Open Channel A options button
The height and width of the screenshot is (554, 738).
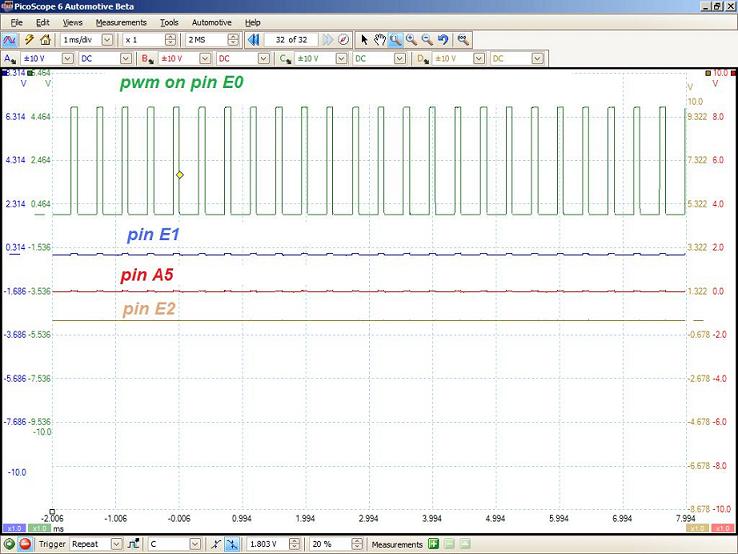click(x=9, y=59)
